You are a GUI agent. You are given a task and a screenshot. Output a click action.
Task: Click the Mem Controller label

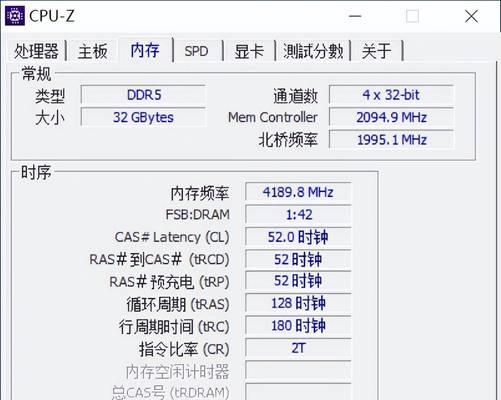point(273,117)
